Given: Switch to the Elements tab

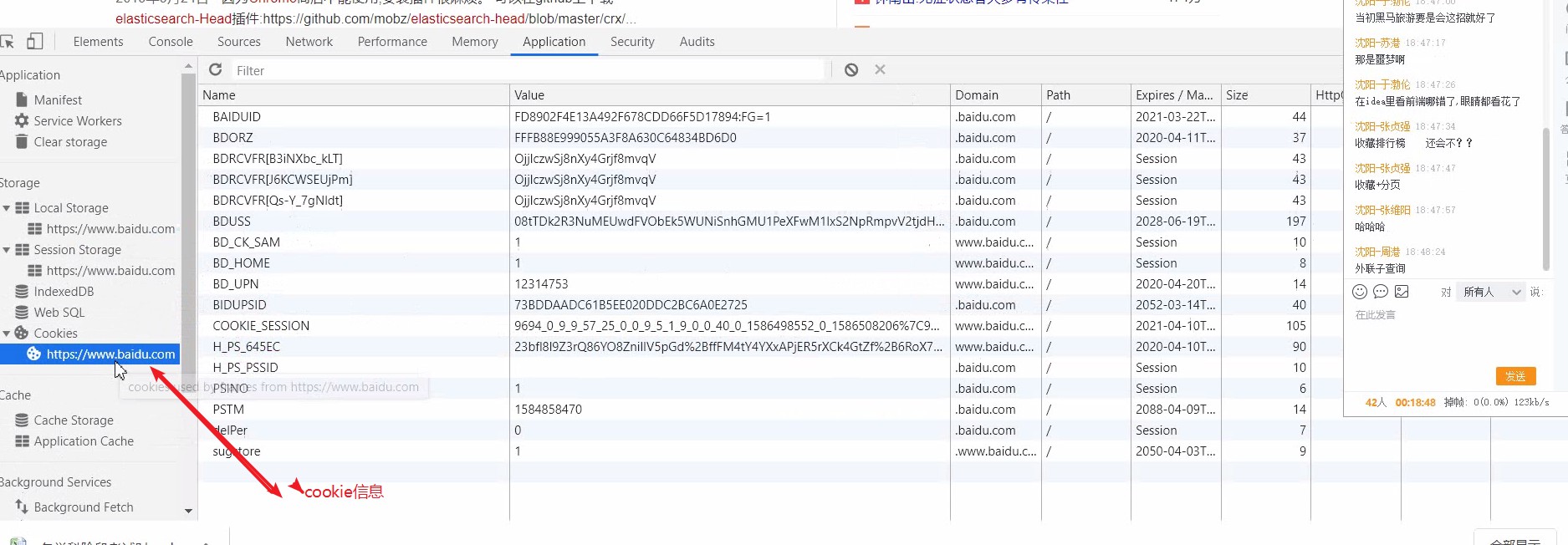Looking at the screenshot, I should pos(98,41).
